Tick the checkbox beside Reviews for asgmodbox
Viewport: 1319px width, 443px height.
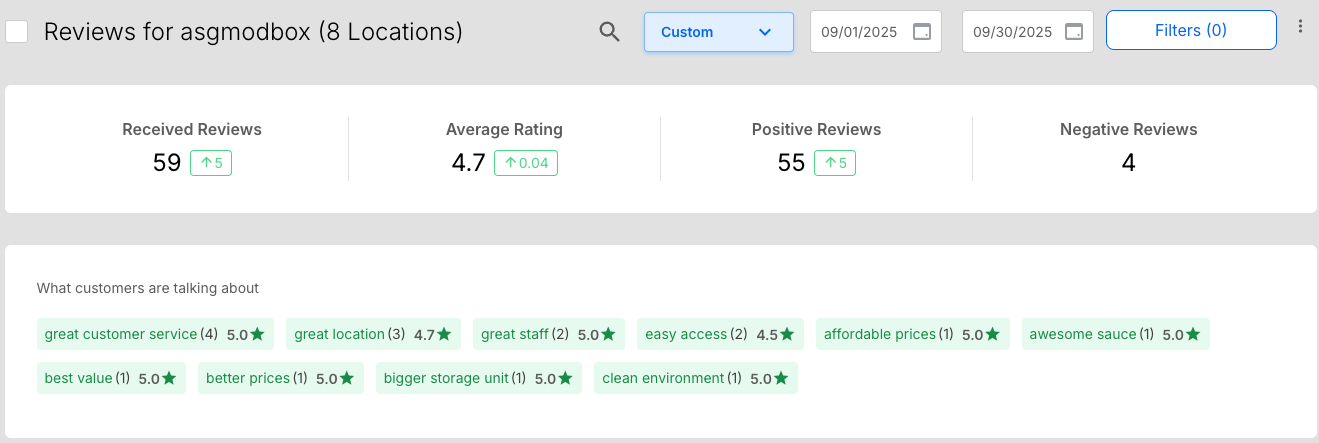[17, 32]
